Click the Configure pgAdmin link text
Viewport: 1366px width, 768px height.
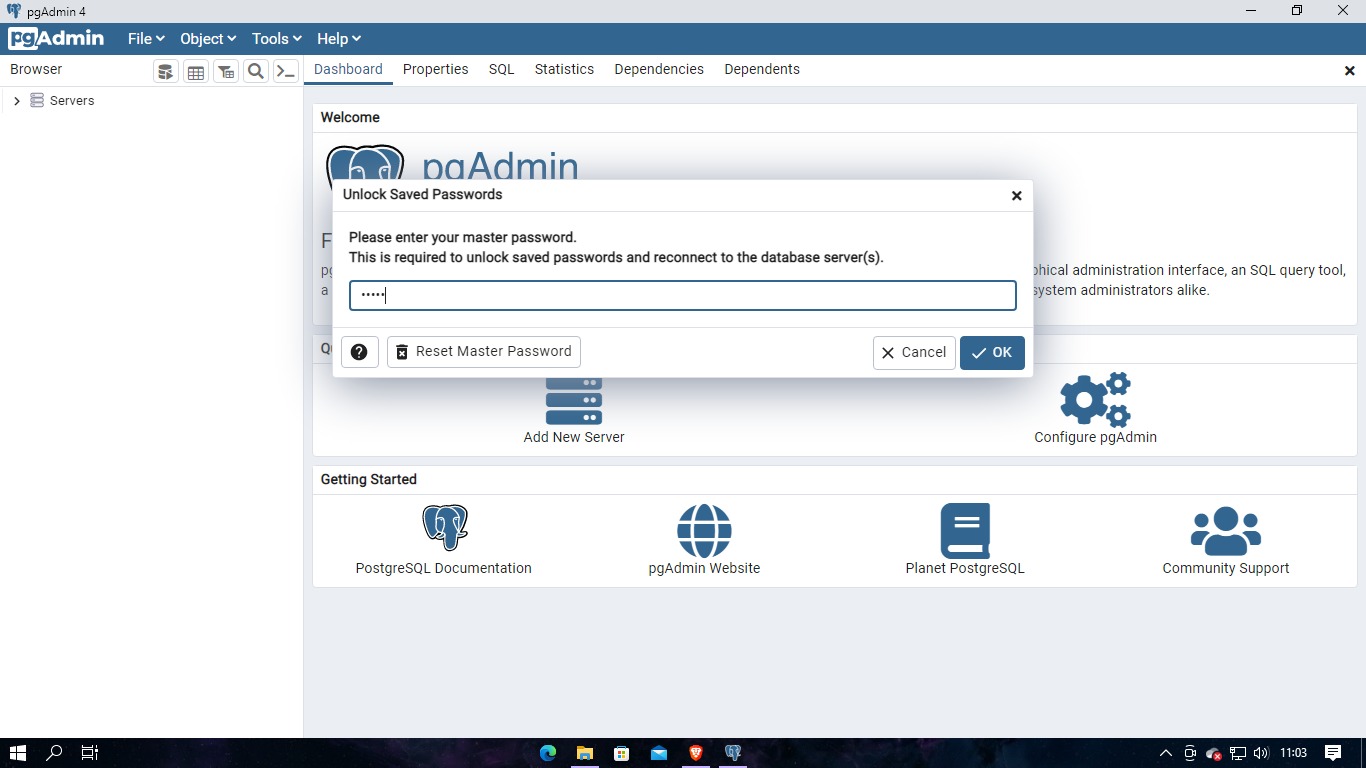tap(1095, 437)
